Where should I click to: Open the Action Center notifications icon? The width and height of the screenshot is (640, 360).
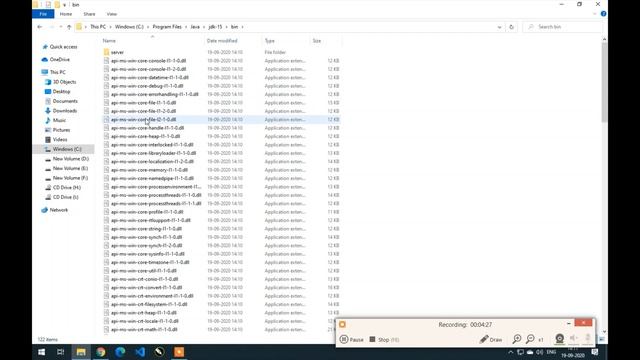coord(595,352)
